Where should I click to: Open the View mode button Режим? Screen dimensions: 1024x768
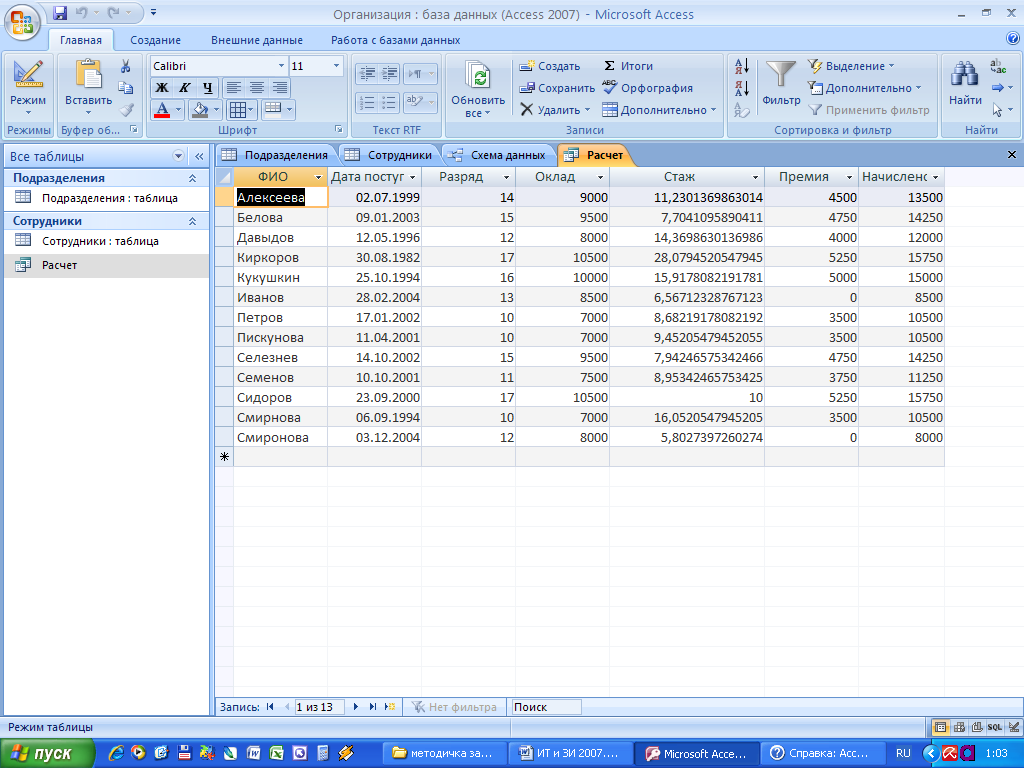click(28, 87)
